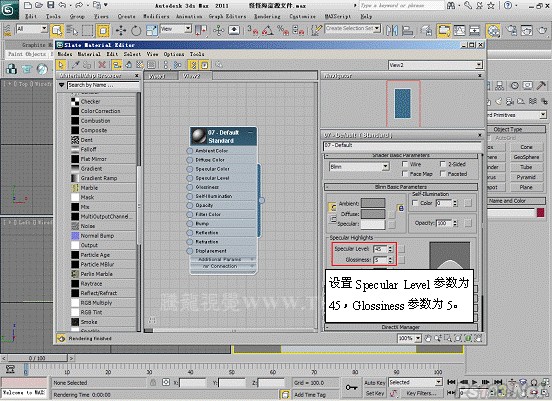Open the Slate editor Tools menu

point(197,54)
